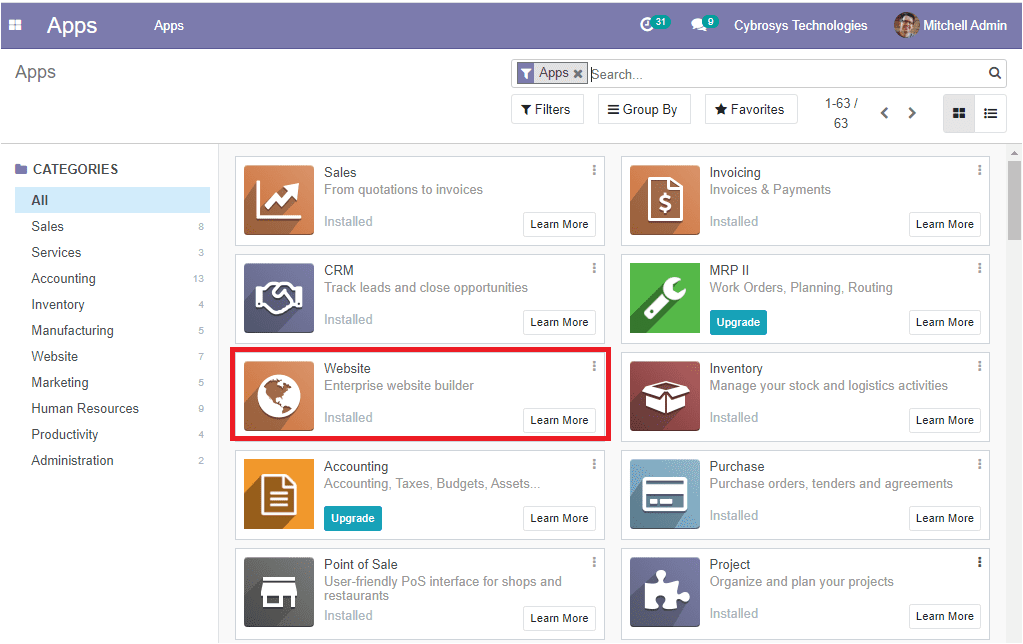This screenshot has height=644, width=1023.
Task: Click Learn More on Purchase card
Action: (945, 518)
